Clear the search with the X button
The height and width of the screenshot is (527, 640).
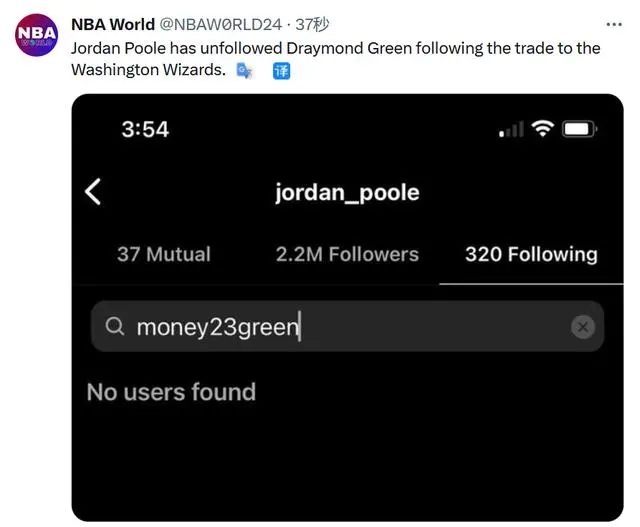click(583, 327)
